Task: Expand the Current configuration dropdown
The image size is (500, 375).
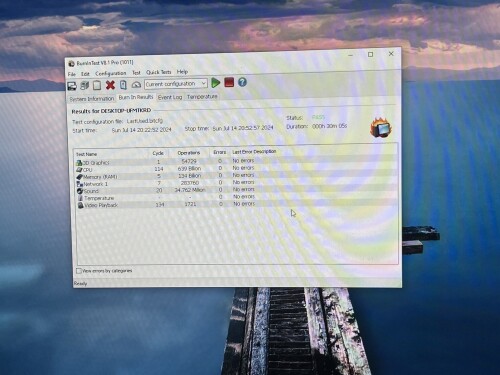Action: [176, 84]
